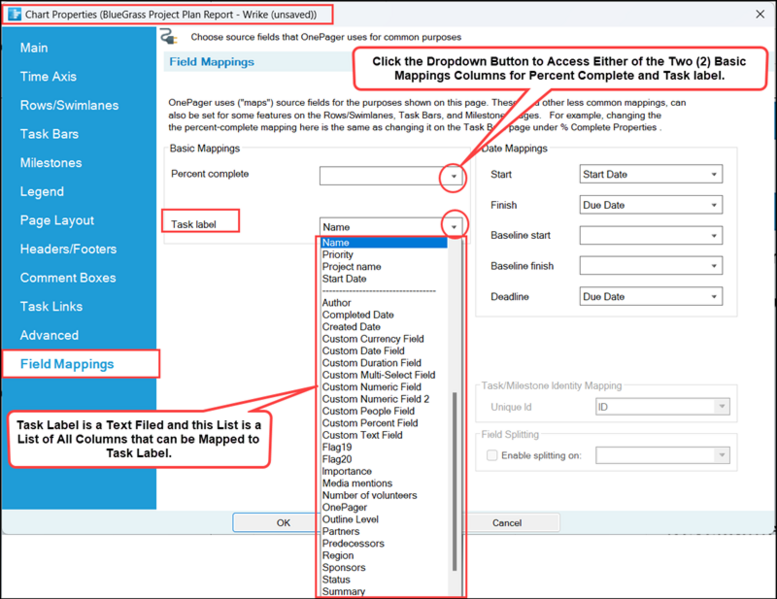Click the OnePager app icon in title bar

tap(14, 14)
